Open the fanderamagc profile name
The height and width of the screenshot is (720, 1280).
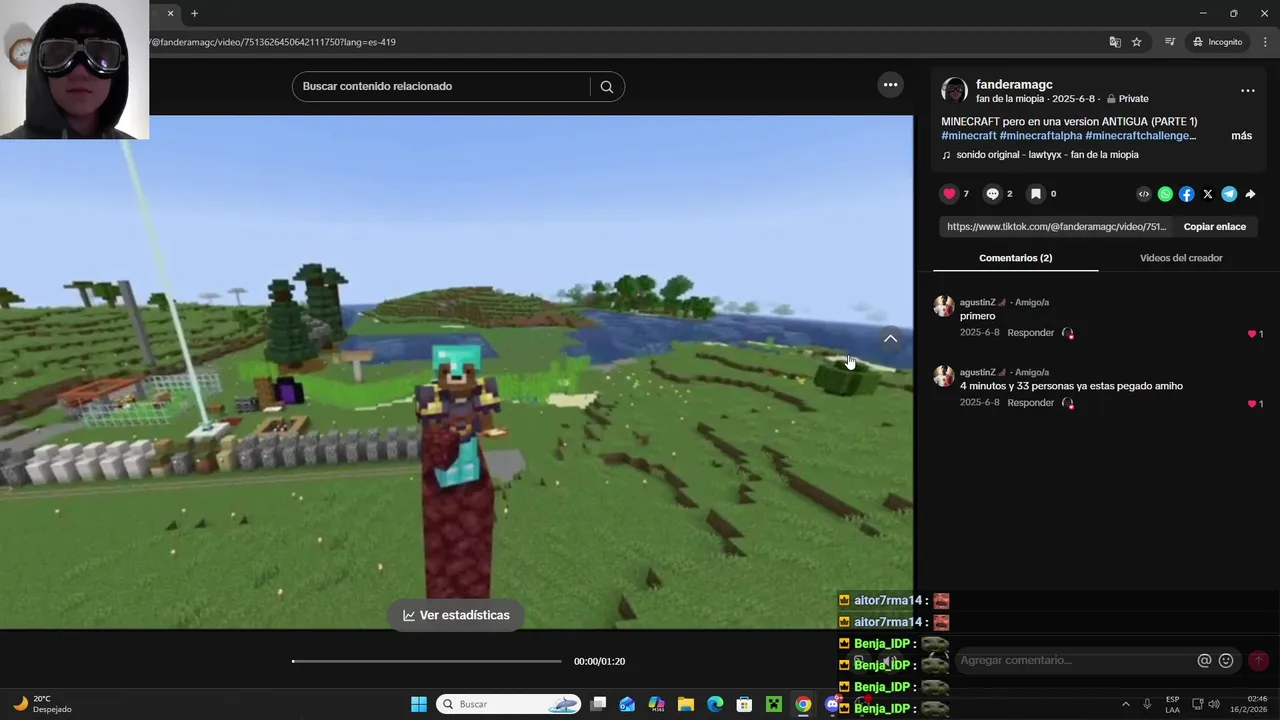(1014, 85)
